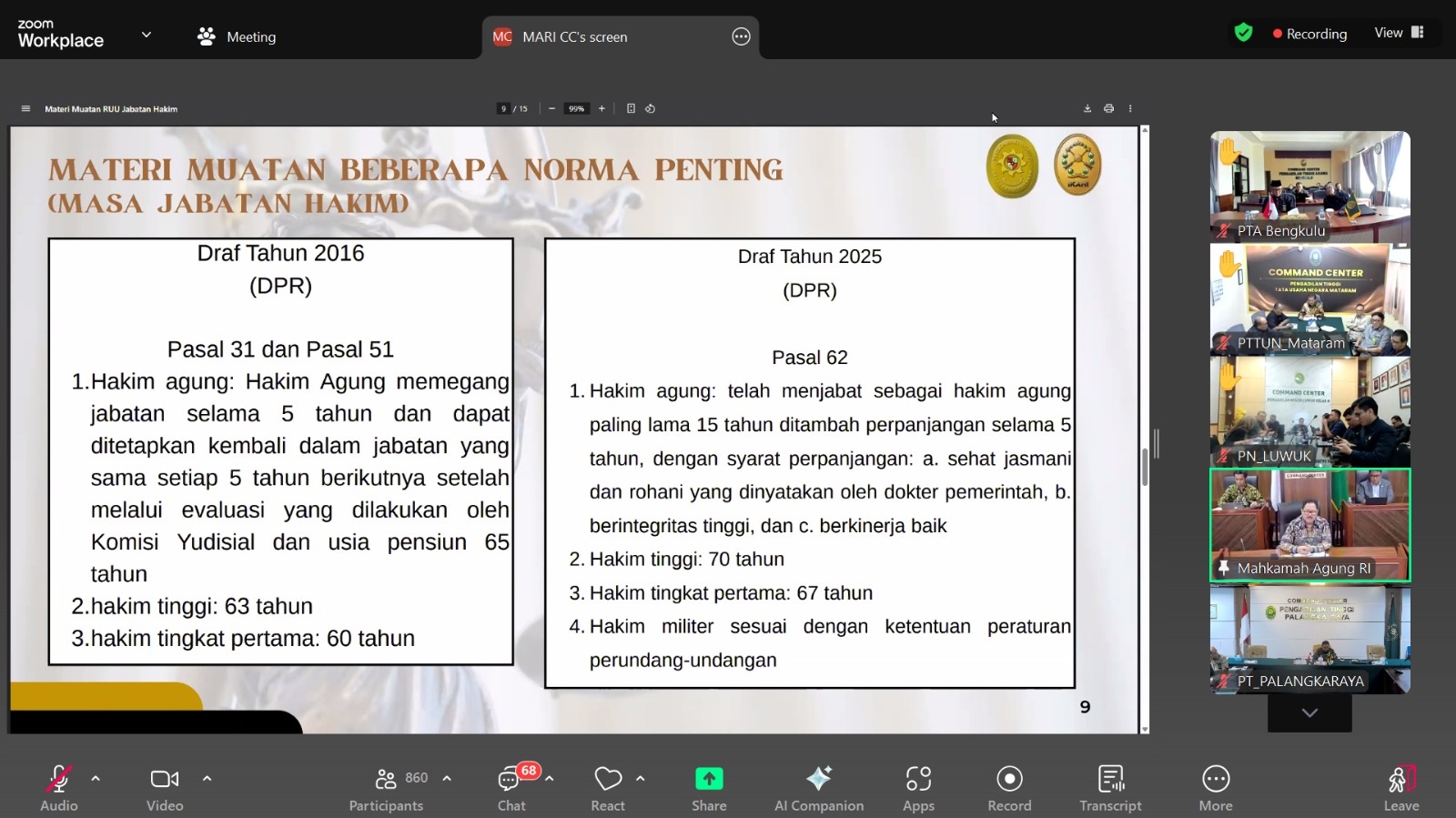Open the More options menu
Screen dimensions: 1456x818
coord(1216,788)
